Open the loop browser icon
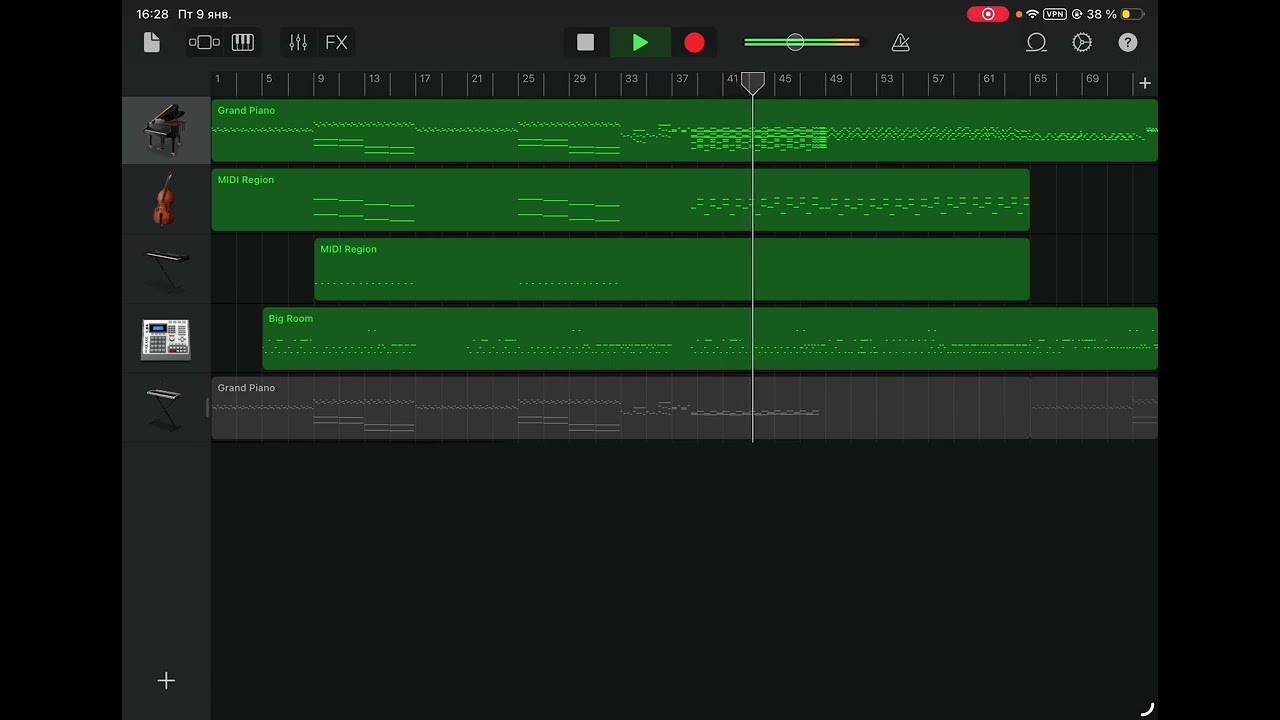This screenshot has height=720, width=1280. (x=1036, y=42)
